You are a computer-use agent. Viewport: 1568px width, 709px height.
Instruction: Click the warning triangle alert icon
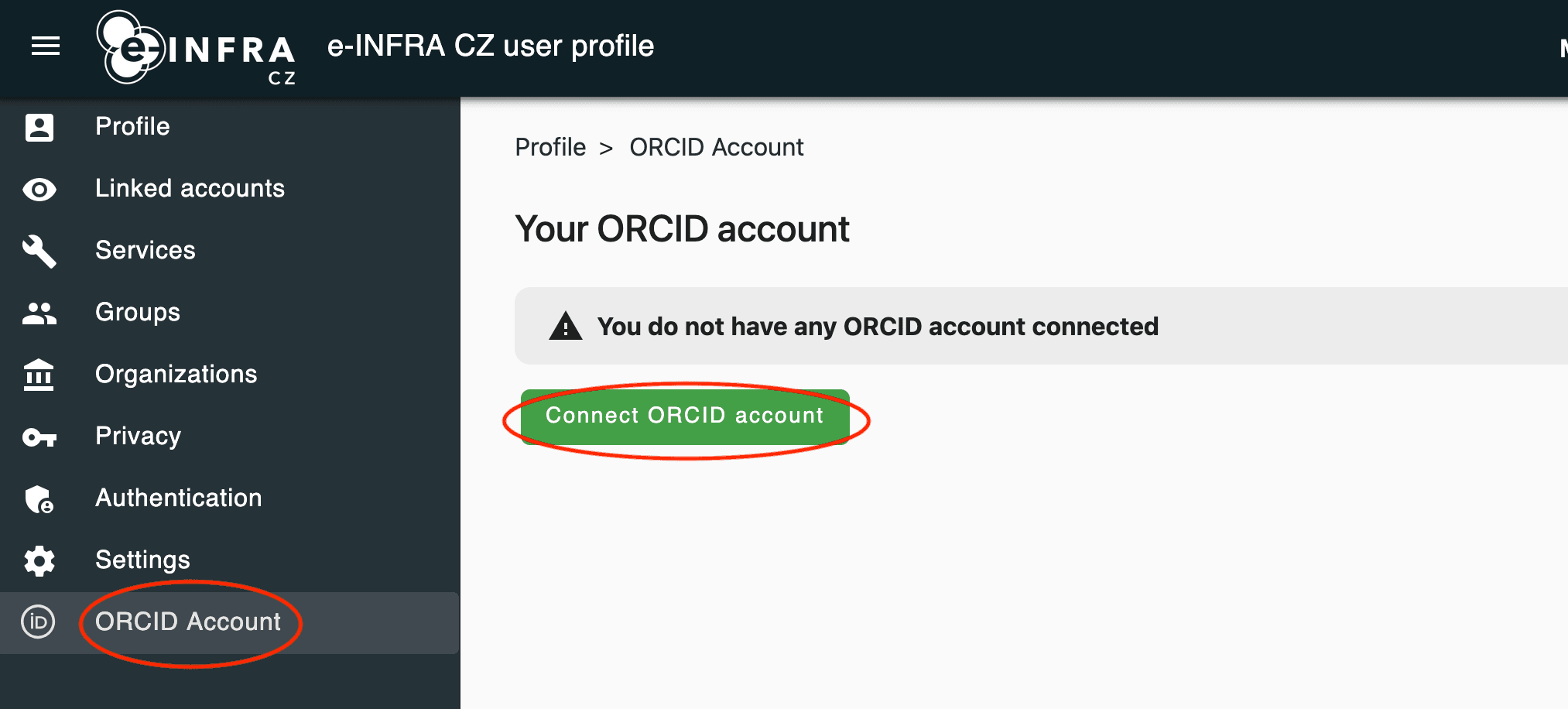[x=566, y=327]
